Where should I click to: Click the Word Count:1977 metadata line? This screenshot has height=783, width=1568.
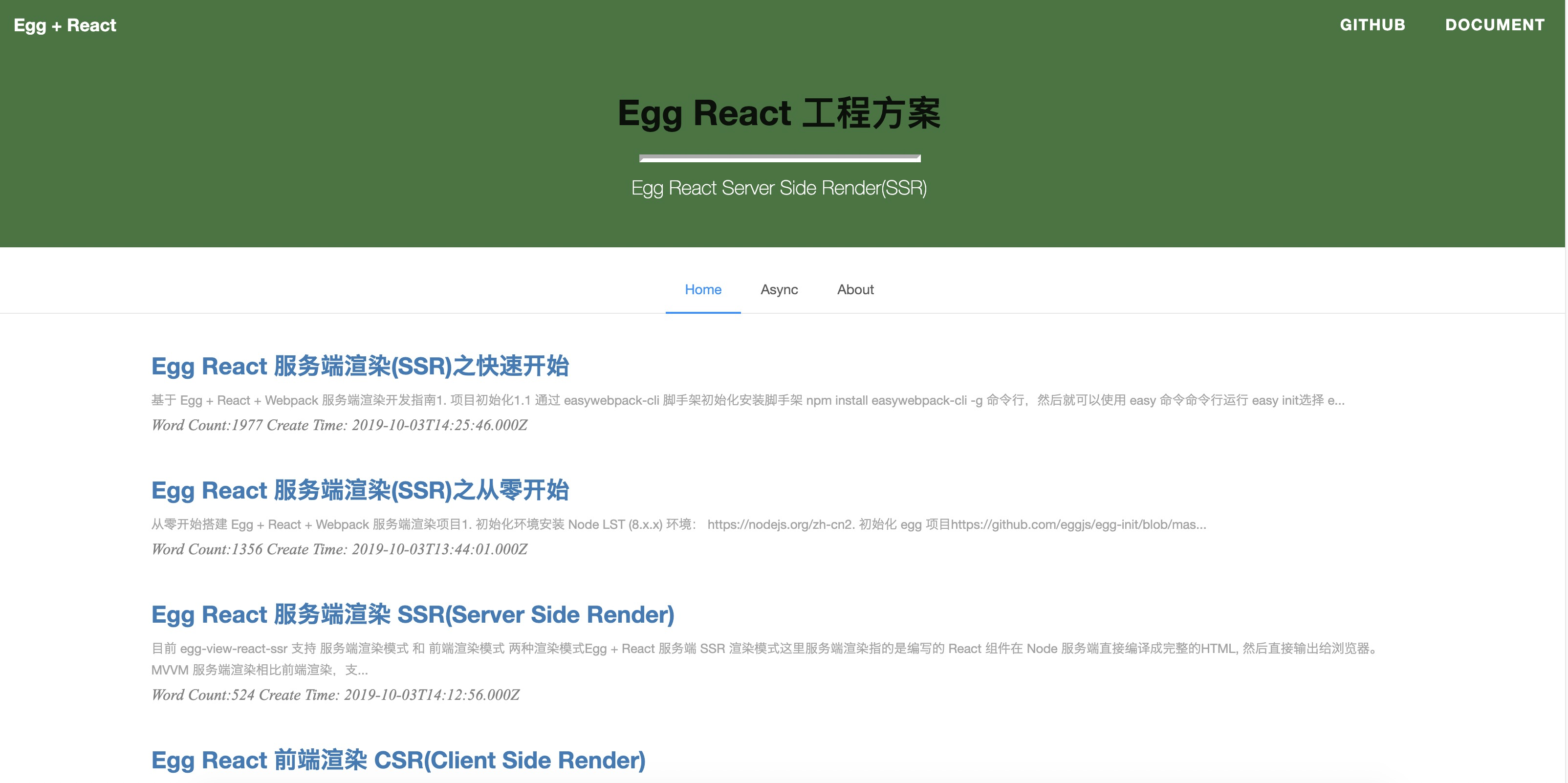(339, 425)
